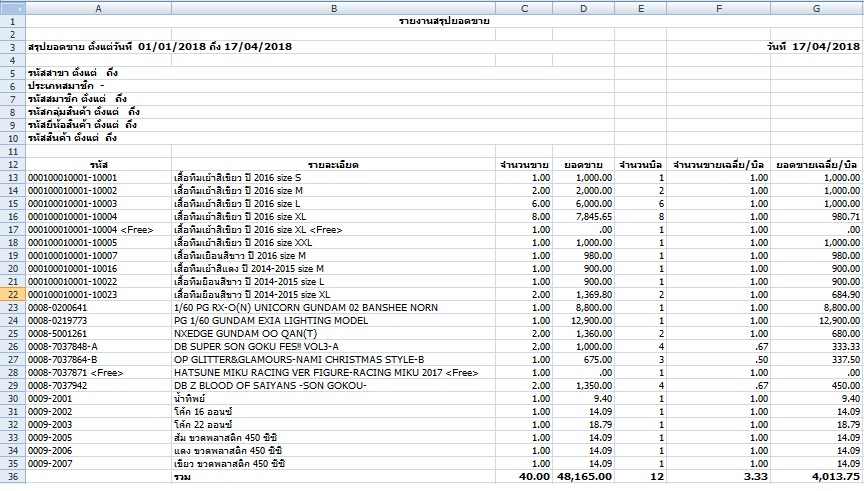
Task: Click code cell 0008-7037848-A
Action: point(99,347)
